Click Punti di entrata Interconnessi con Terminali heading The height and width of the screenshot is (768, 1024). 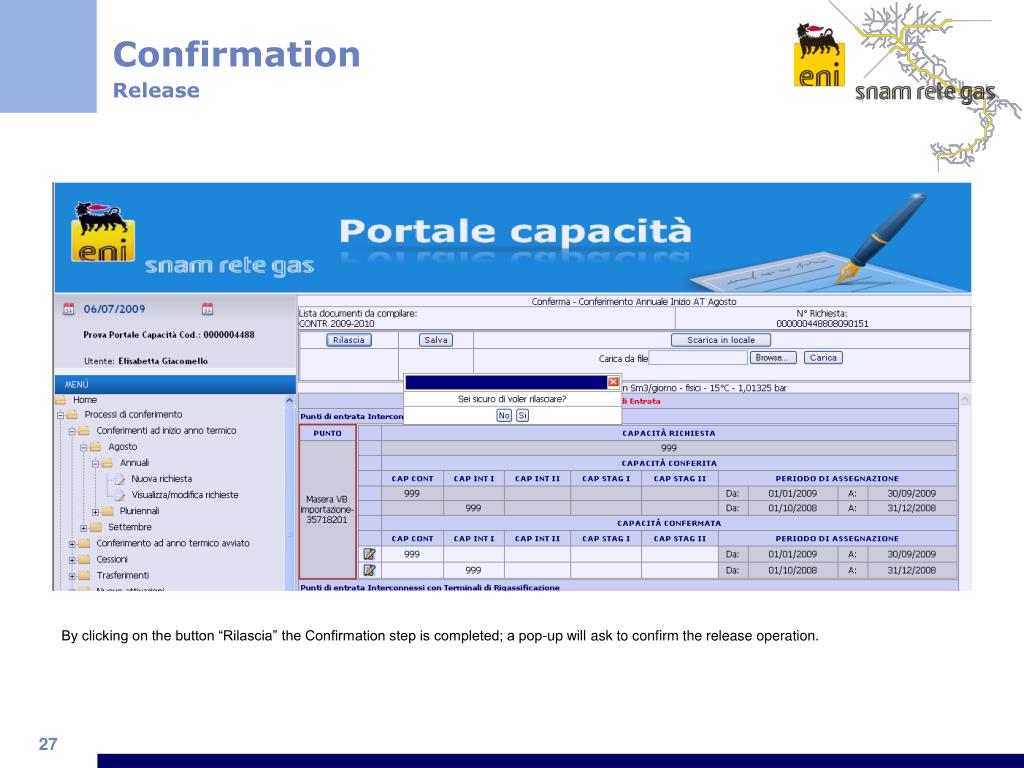point(430,587)
